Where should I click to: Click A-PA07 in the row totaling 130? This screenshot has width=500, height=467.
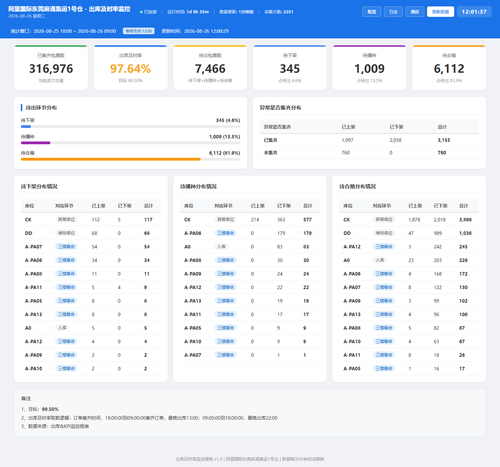pyautogui.click(x=352, y=287)
